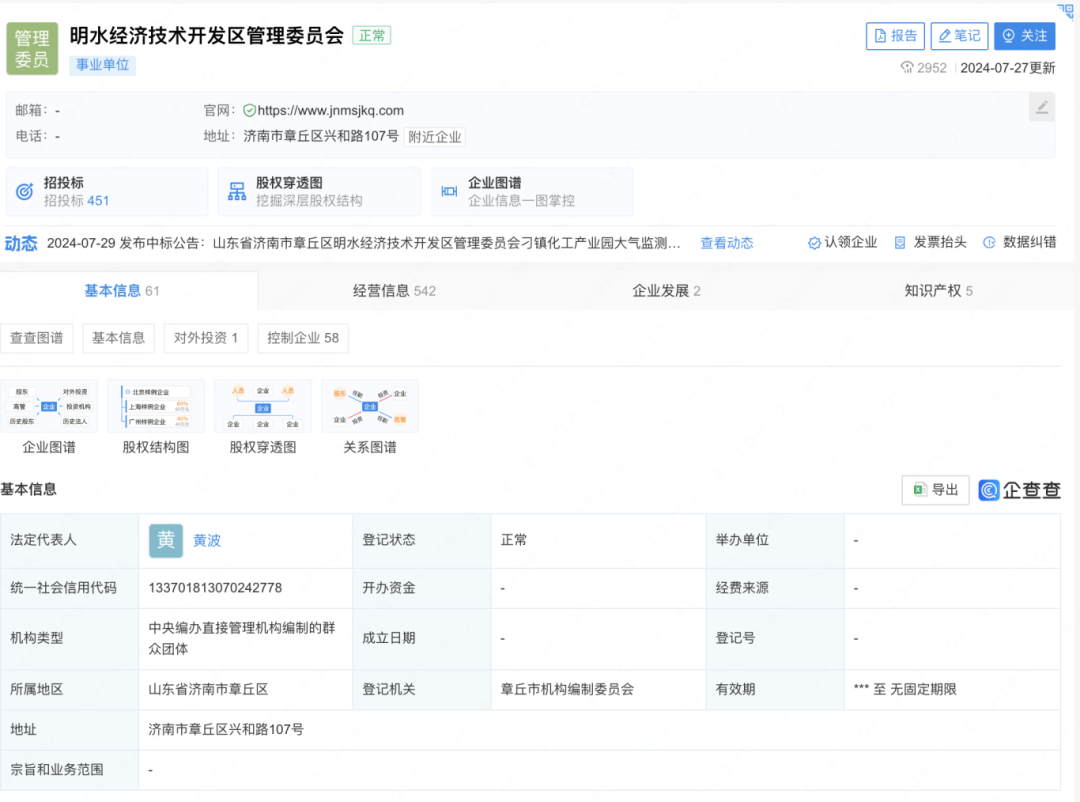Open the 企业图谱 card with icon
Viewport: 1080px width, 802px height.
pos(531,191)
